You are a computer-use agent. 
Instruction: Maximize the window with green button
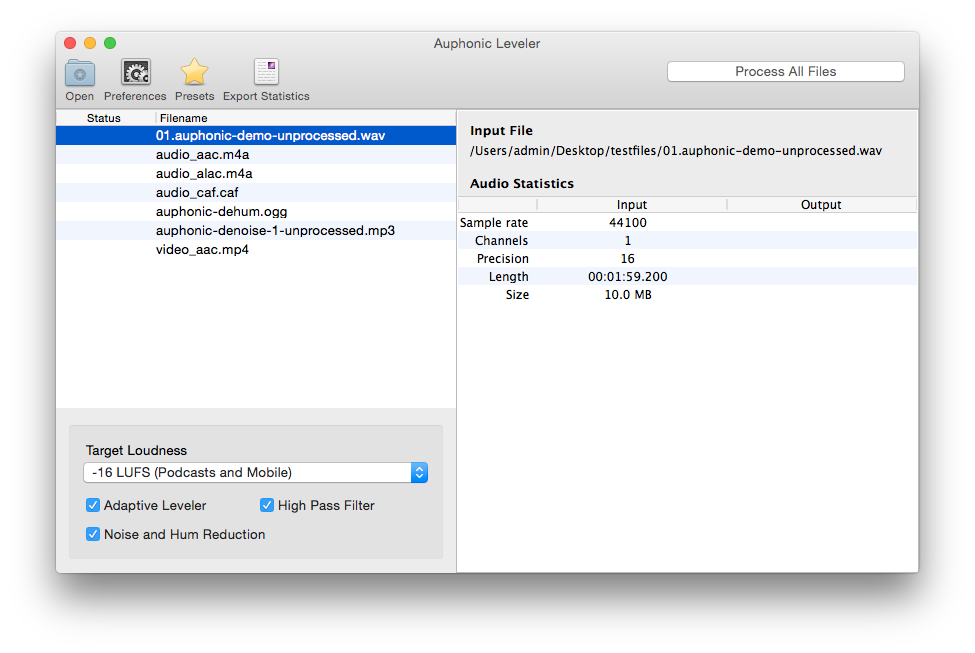click(x=110, y=43)
